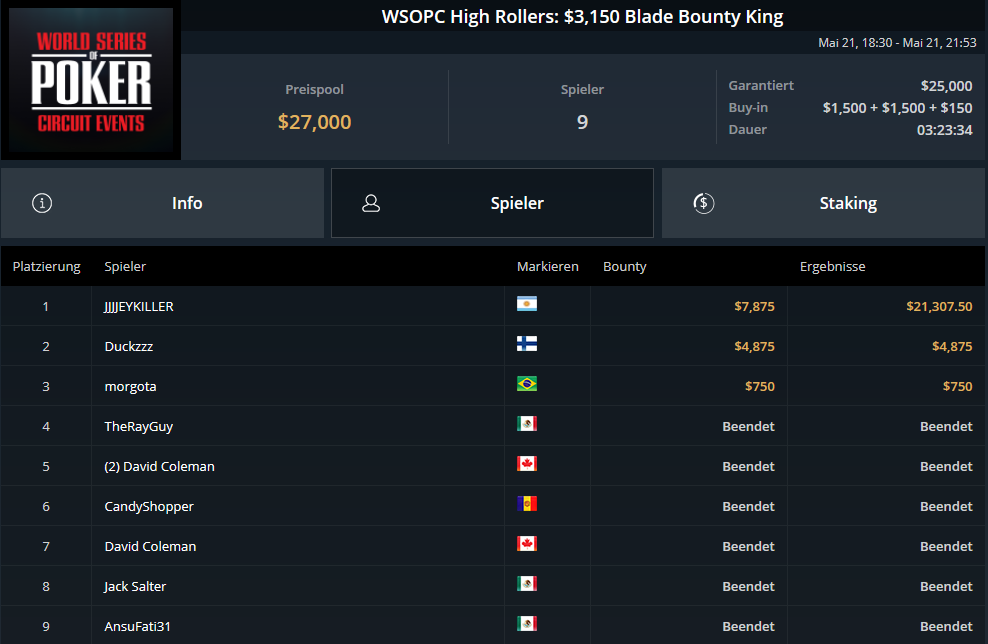This screenshot has width=988, height=644.
Task: Sort by the Platzierung column header
Action: click(47, 267)
